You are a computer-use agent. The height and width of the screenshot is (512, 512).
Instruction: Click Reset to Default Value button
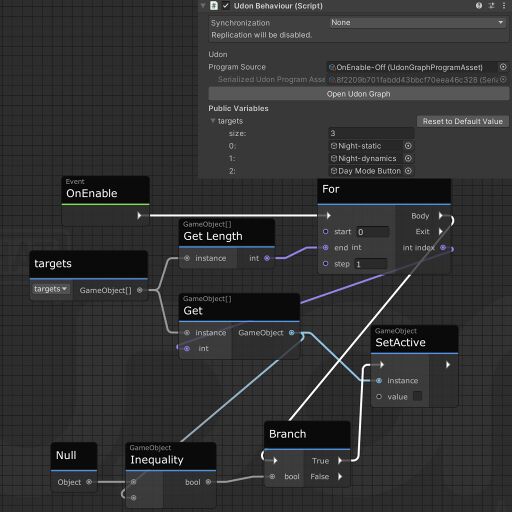463,121
